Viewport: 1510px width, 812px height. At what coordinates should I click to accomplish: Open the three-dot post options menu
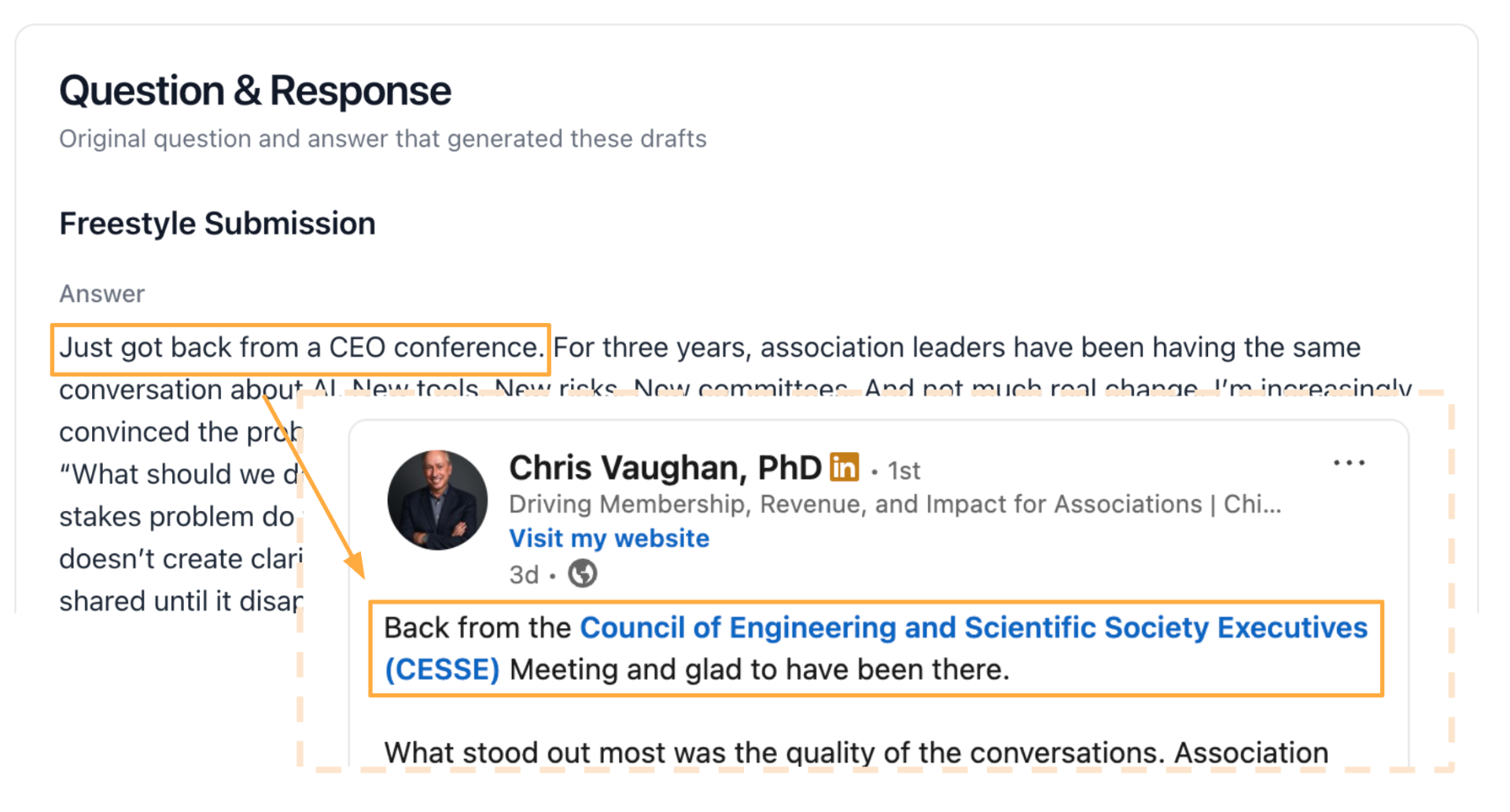tap(1349, 463)
